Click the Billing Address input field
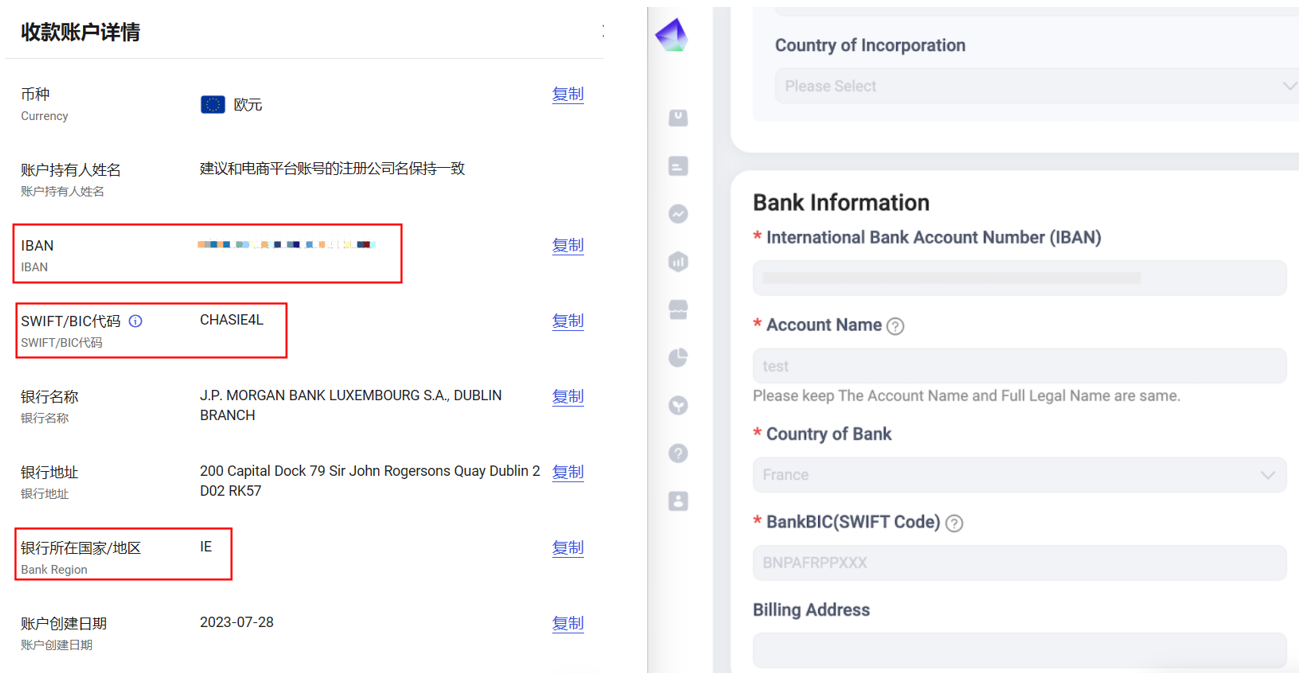1304x681 pixels. pos(1020,650)
